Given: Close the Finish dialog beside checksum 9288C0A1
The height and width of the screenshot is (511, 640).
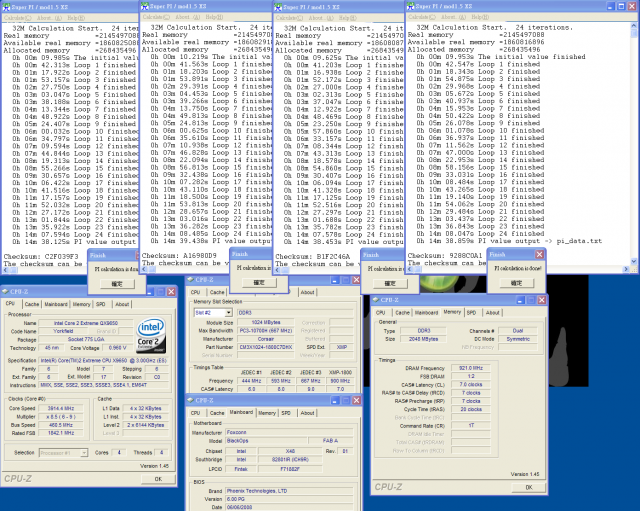Looking at the screenshot, I should point(540,254).
